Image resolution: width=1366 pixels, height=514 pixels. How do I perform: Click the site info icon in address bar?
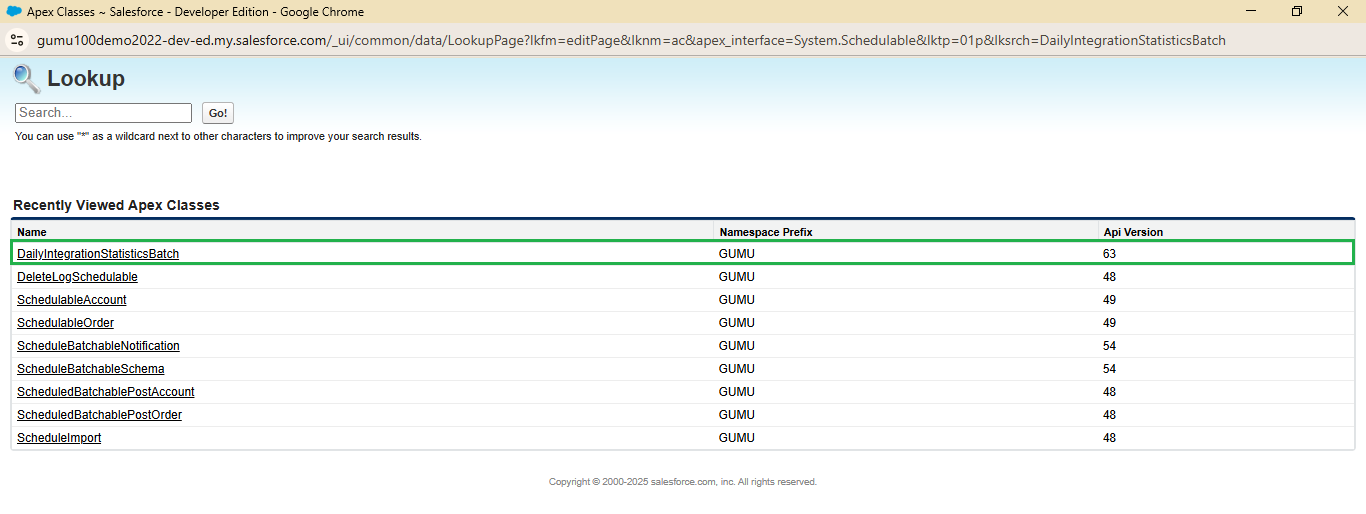pos(16,41)
